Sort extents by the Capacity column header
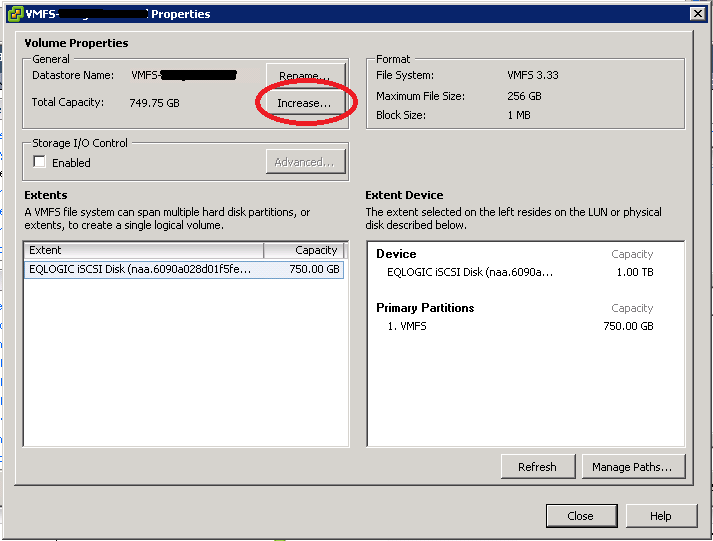 coord(304,250)
